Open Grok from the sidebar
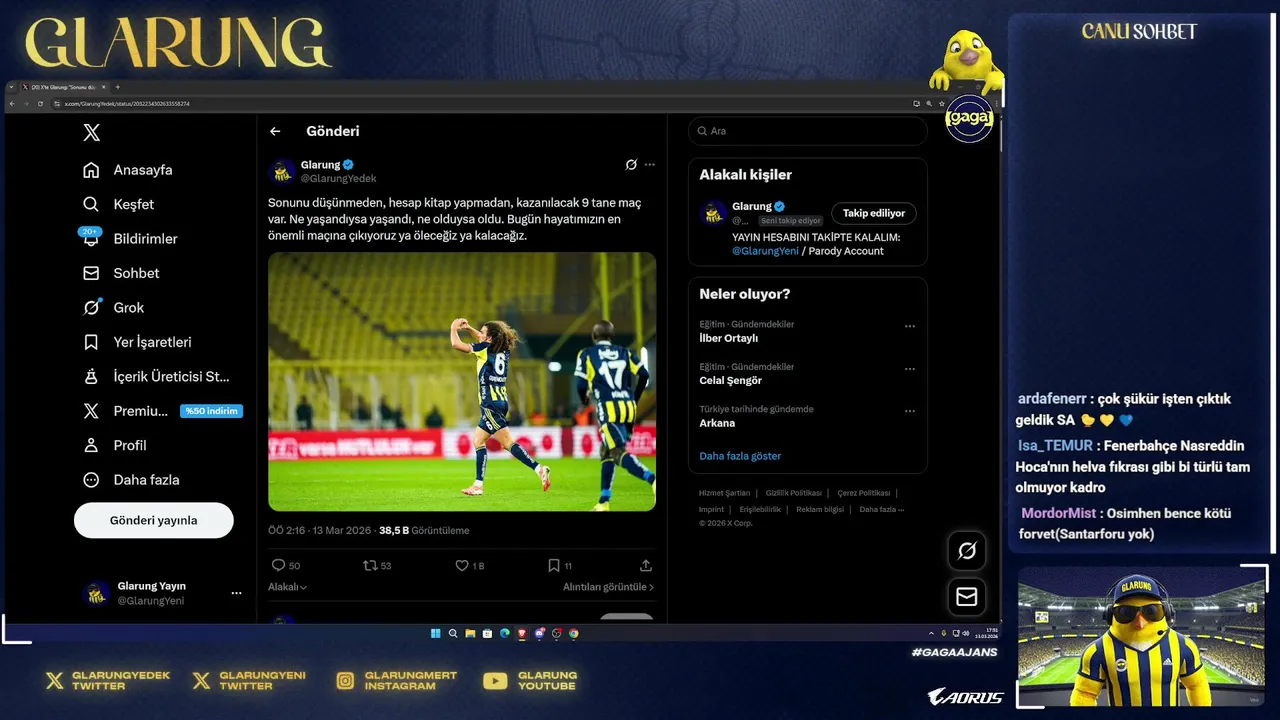The image size is (1280, 720). [113, 308]
